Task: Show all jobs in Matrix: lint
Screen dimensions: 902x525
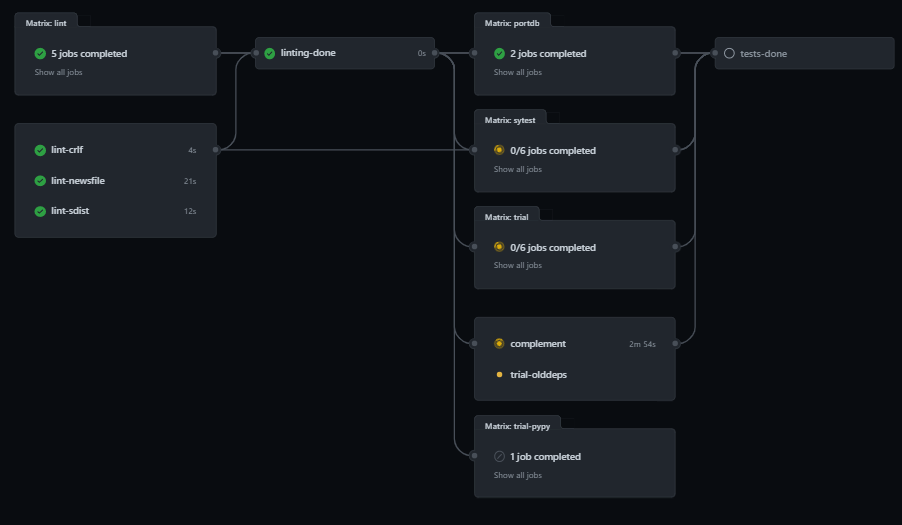Action: click(x=58, y=72)
